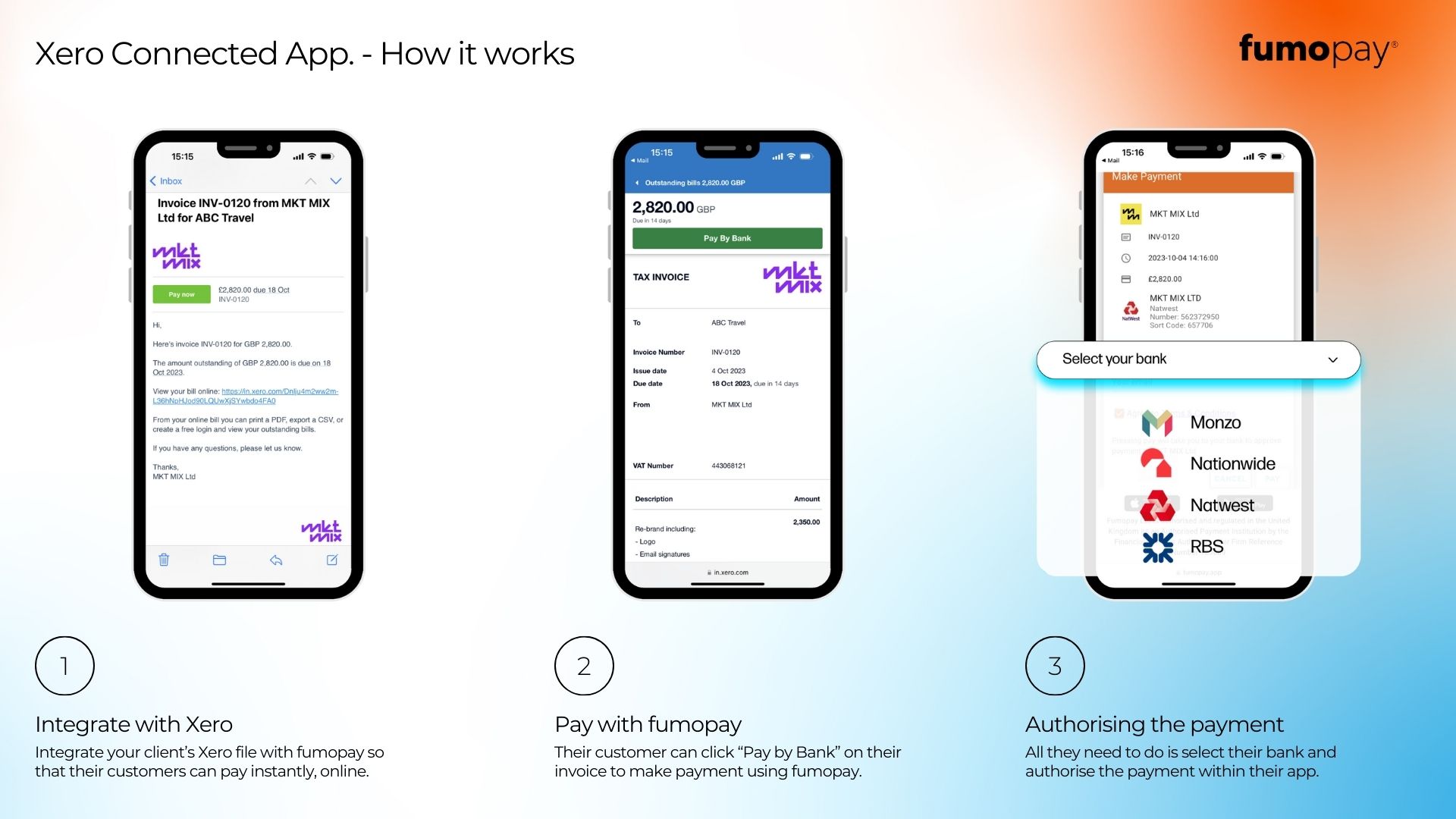
Task: Click the inbox navigation chevron up arrow
Action: (307, 181)
